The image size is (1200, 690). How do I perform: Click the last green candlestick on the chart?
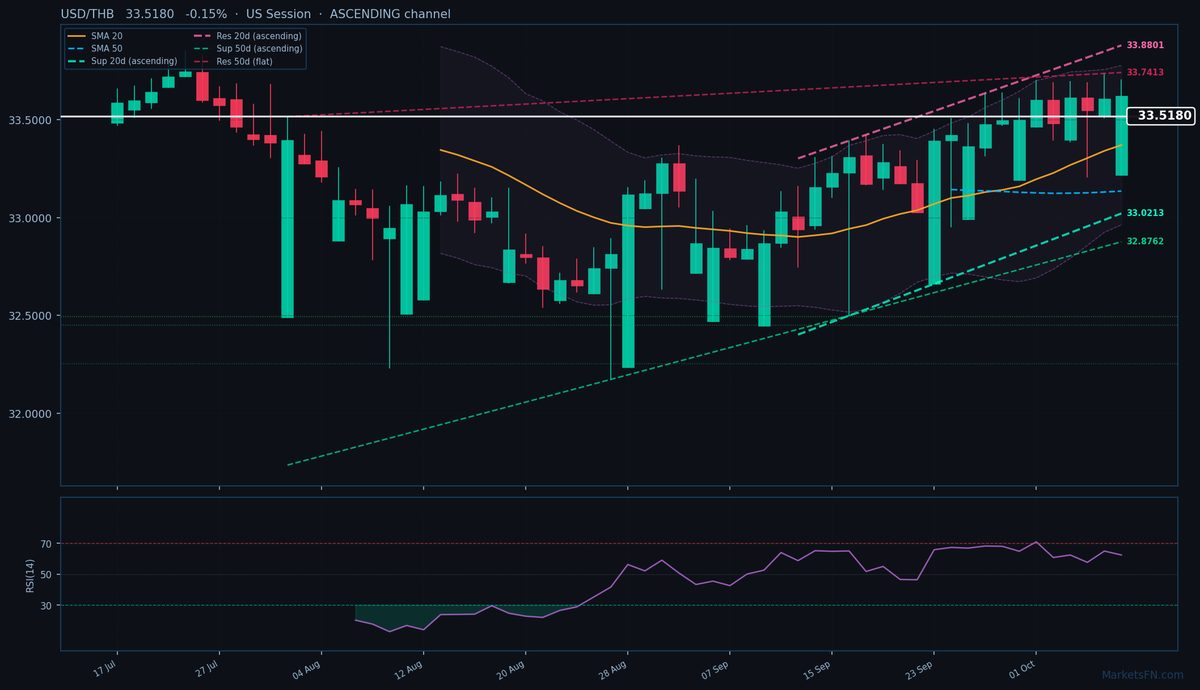1122,135
